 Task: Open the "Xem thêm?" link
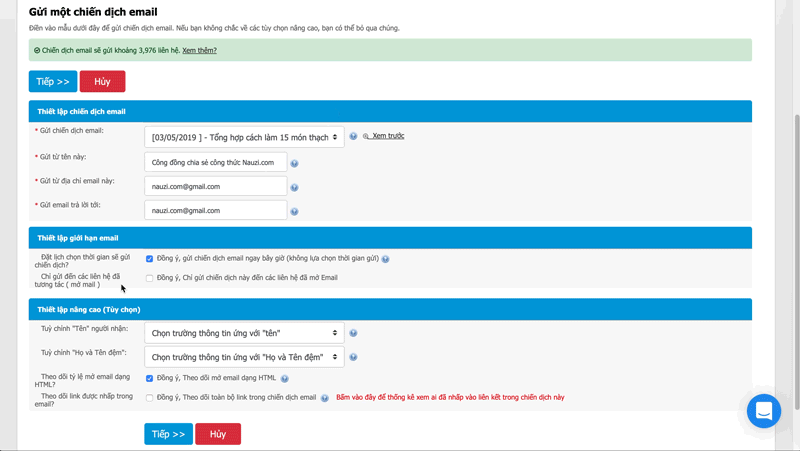199,50
